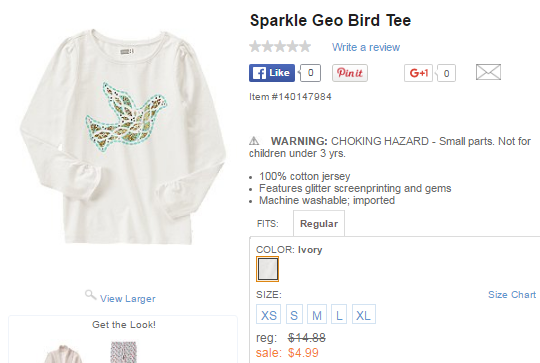Screen dimensions: 540x363
Task: Select size M
Action: [x=317, y=314]
